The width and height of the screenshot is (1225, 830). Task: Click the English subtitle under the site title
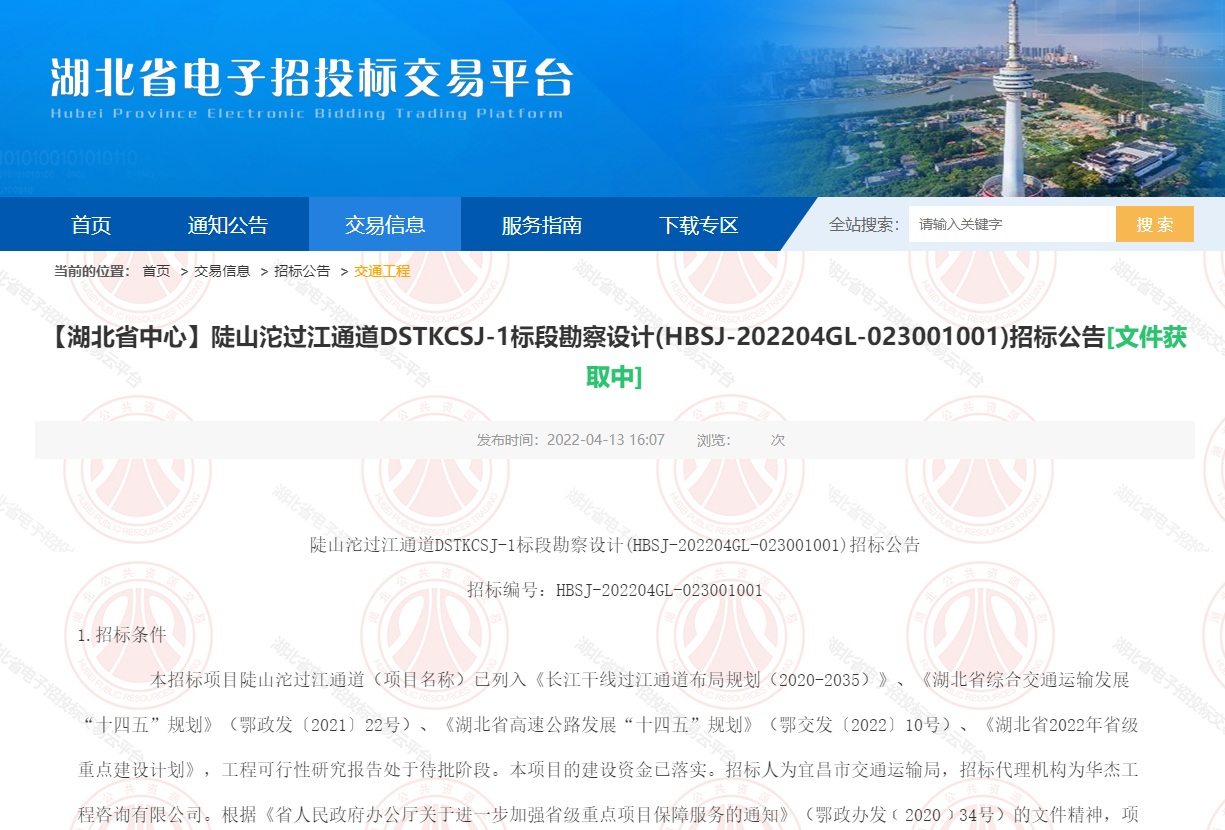pyautogui.click(x=306, y=113)
